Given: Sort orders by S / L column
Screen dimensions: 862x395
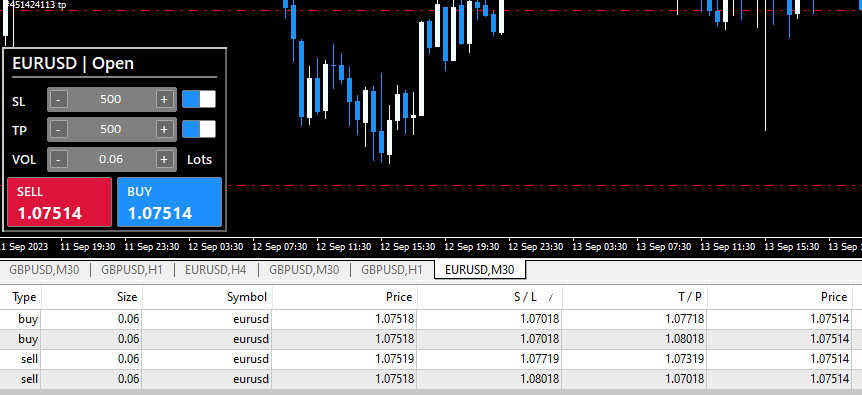Looking at the screenshot, I should click(x=490, y=297).
